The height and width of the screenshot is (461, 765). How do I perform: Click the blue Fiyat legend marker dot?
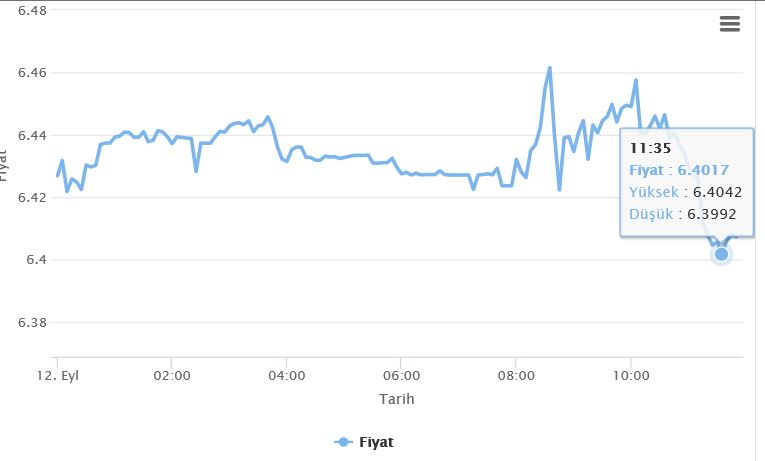[x=343, y=441]
